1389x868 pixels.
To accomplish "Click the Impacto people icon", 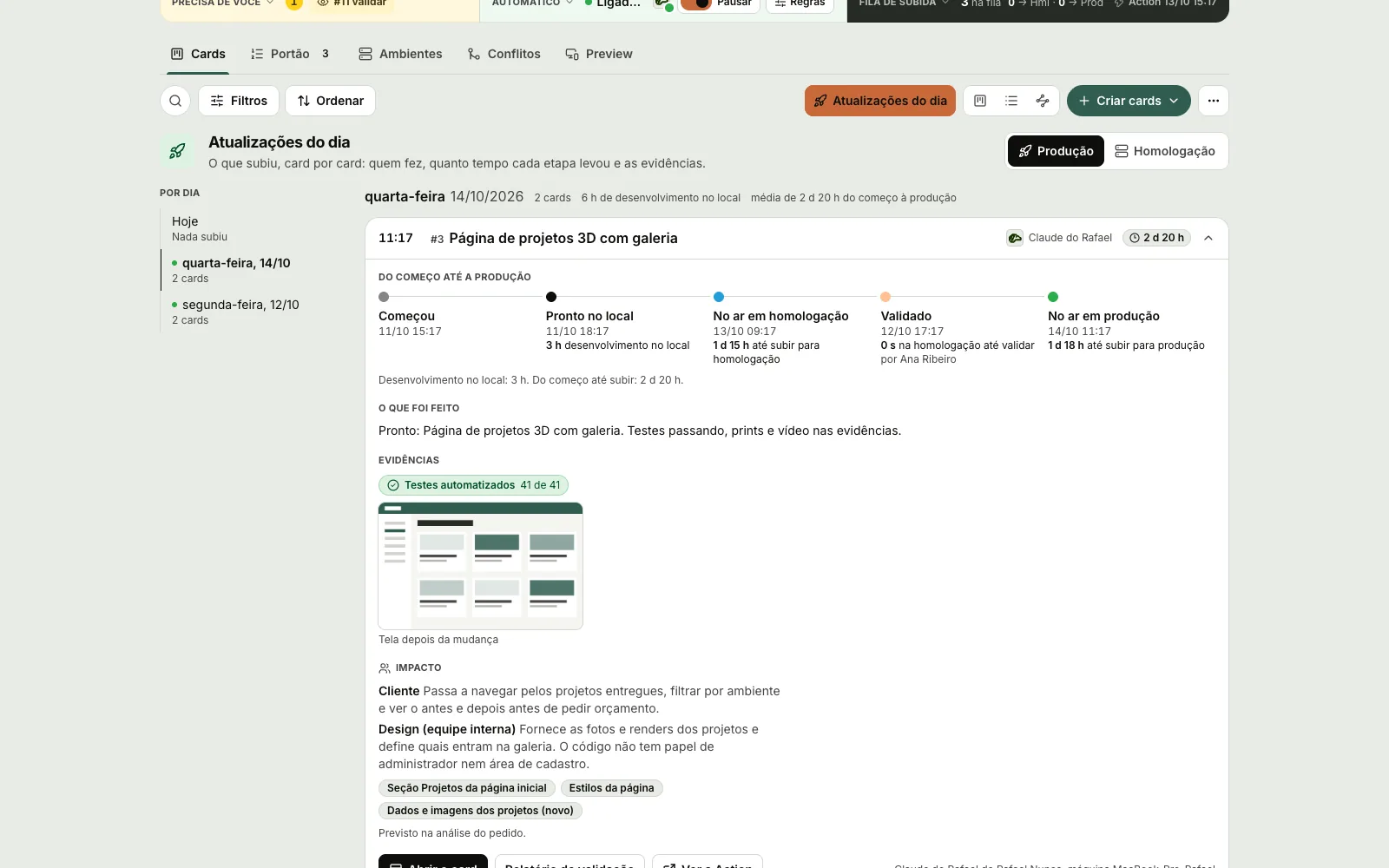I will 385,668.
